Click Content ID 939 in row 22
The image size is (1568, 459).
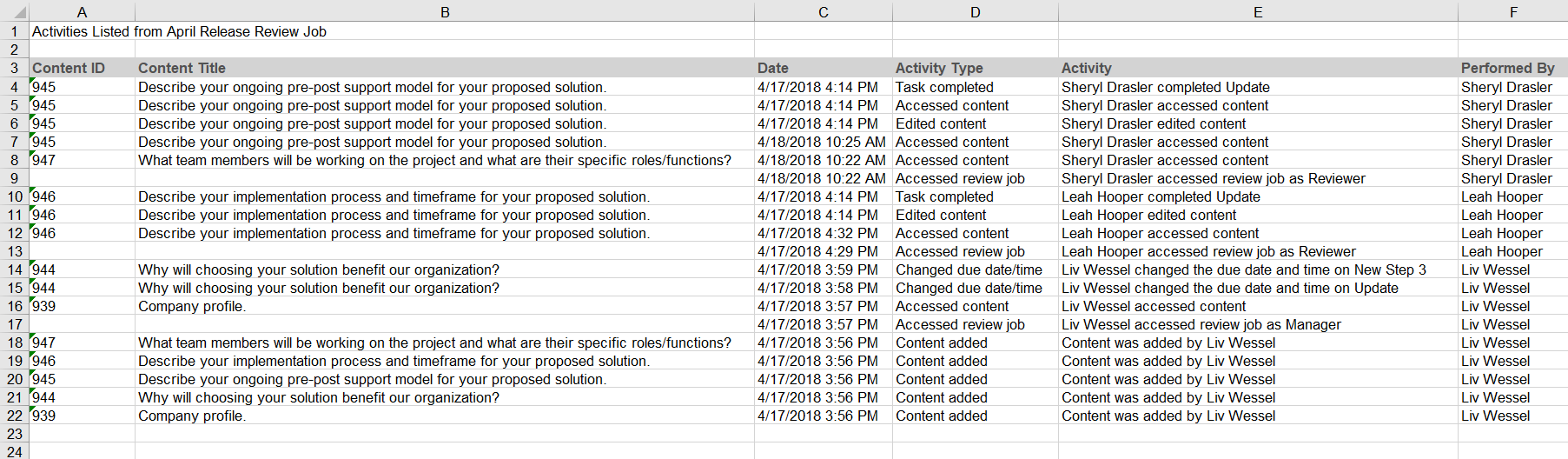(x=82, y=416)
